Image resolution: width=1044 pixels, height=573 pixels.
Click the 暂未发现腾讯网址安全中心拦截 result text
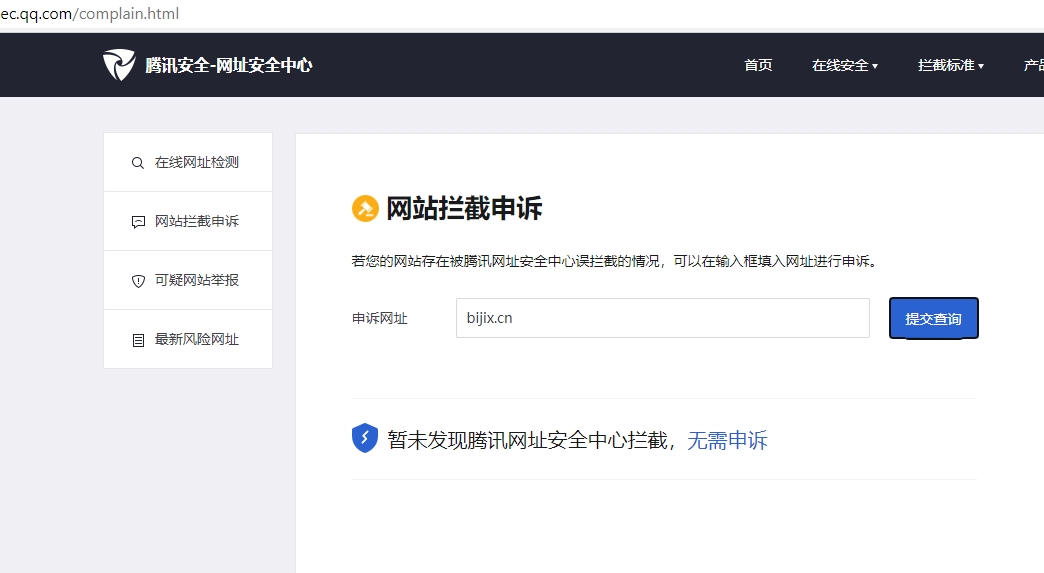tap(532, 440)
